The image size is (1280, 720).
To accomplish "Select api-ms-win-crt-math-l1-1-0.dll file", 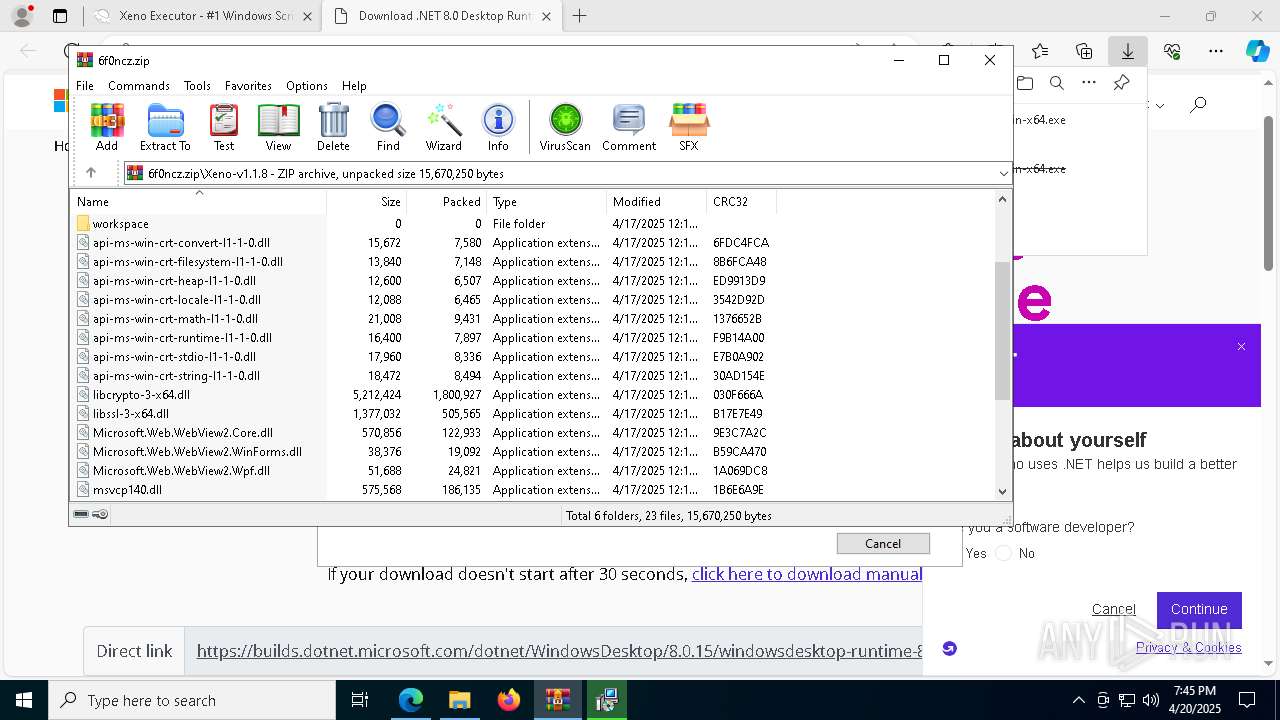I will 175,319.
